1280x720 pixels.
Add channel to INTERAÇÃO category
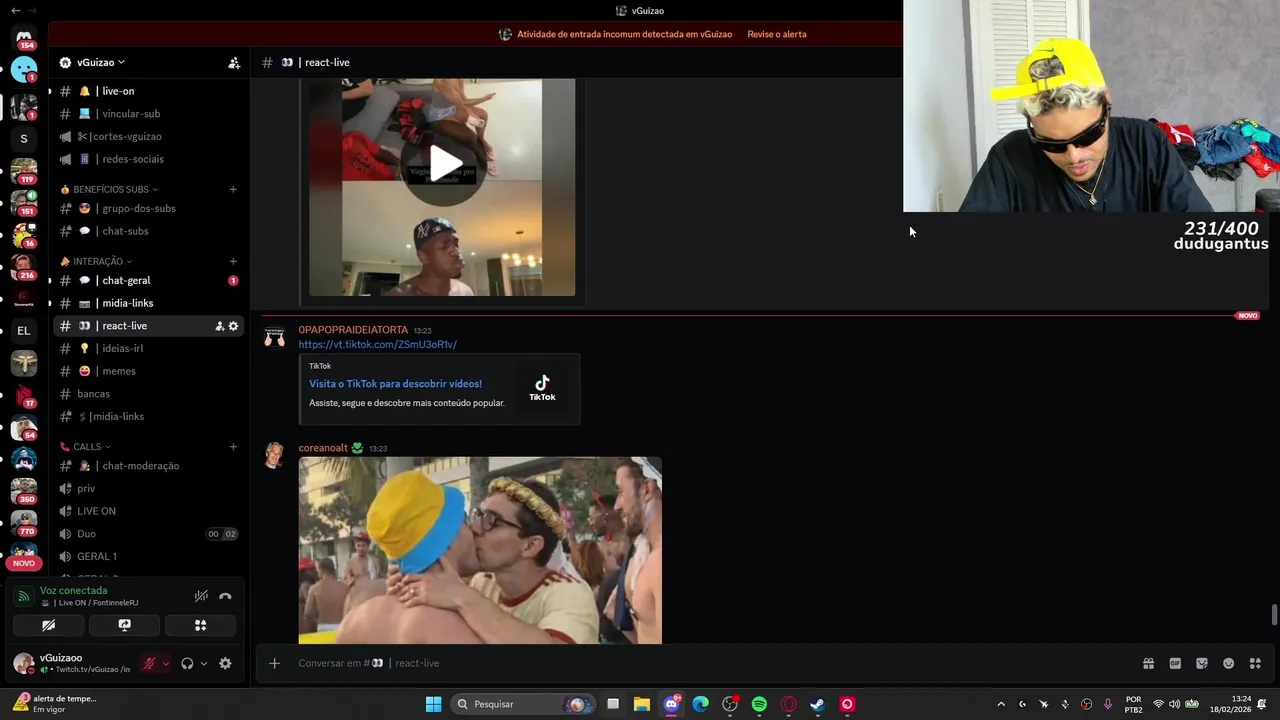[233, 261]
